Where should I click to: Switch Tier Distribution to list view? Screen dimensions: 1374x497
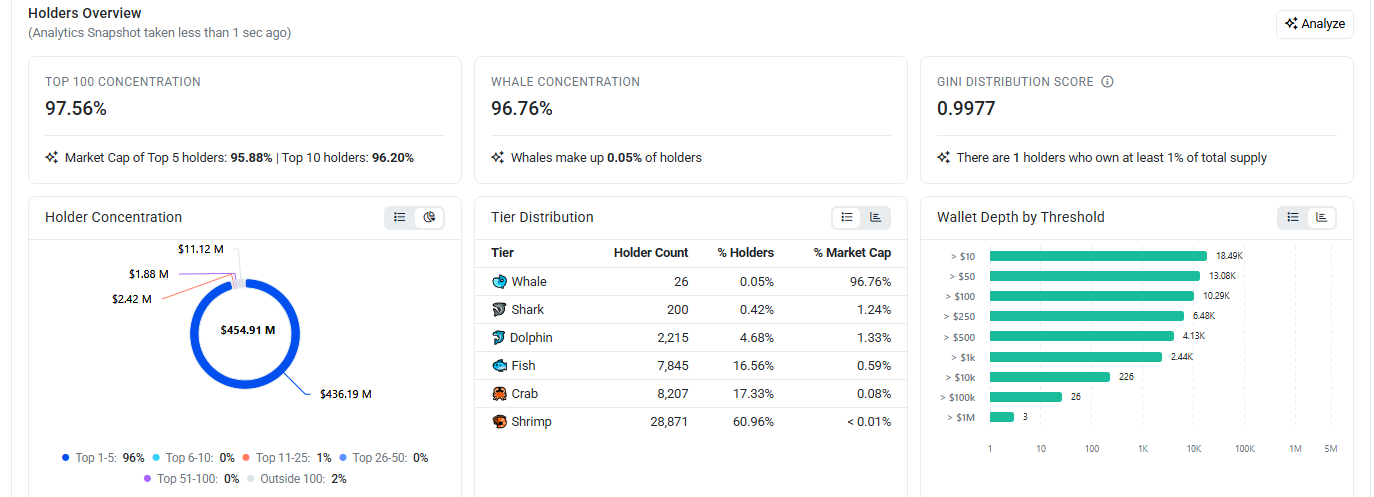847,217
